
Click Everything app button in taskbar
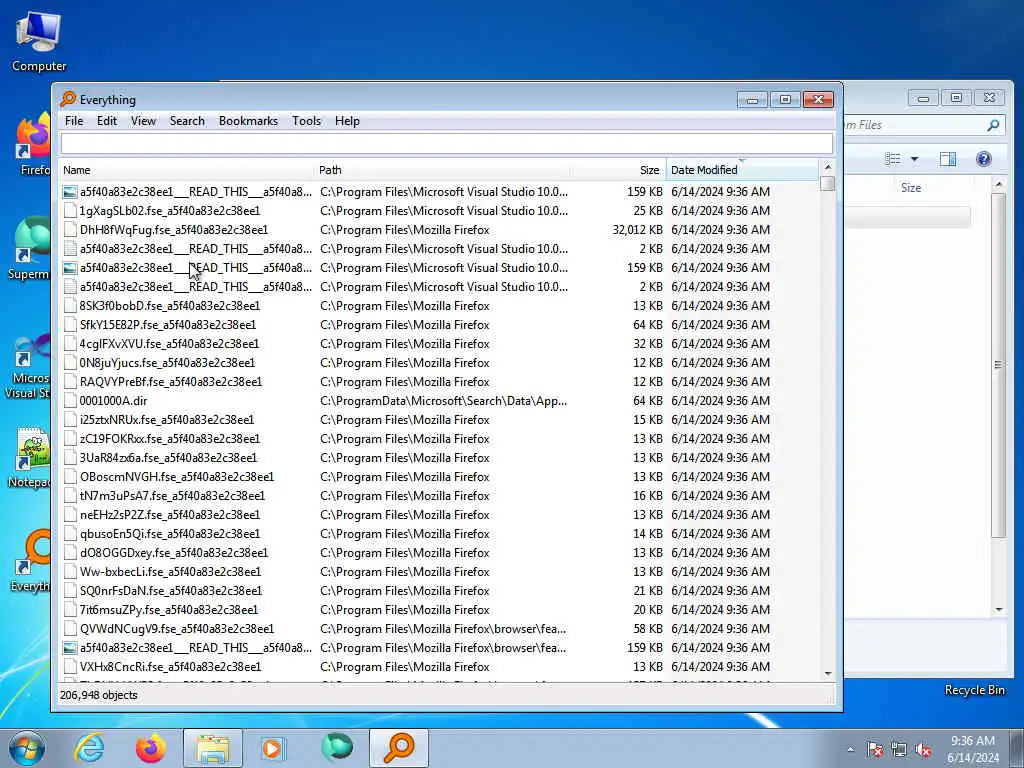[x=399, y=748]
